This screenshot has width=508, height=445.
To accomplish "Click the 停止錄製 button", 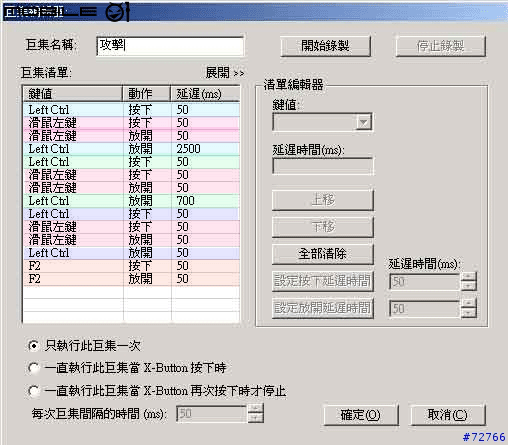I will (x=440, y=46).
